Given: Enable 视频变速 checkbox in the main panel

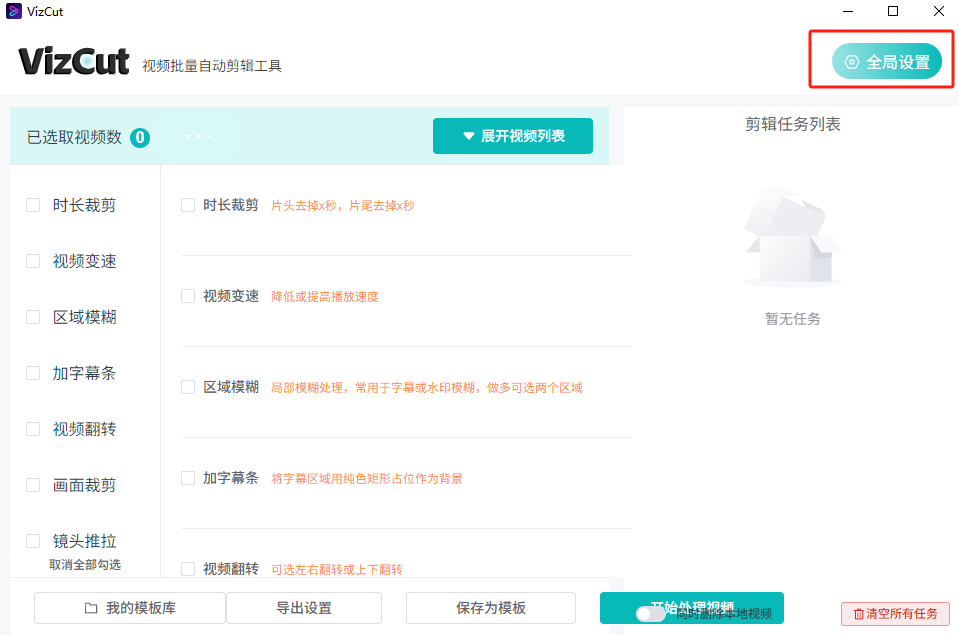Looking at the screenshot, I should pos(188,296).
